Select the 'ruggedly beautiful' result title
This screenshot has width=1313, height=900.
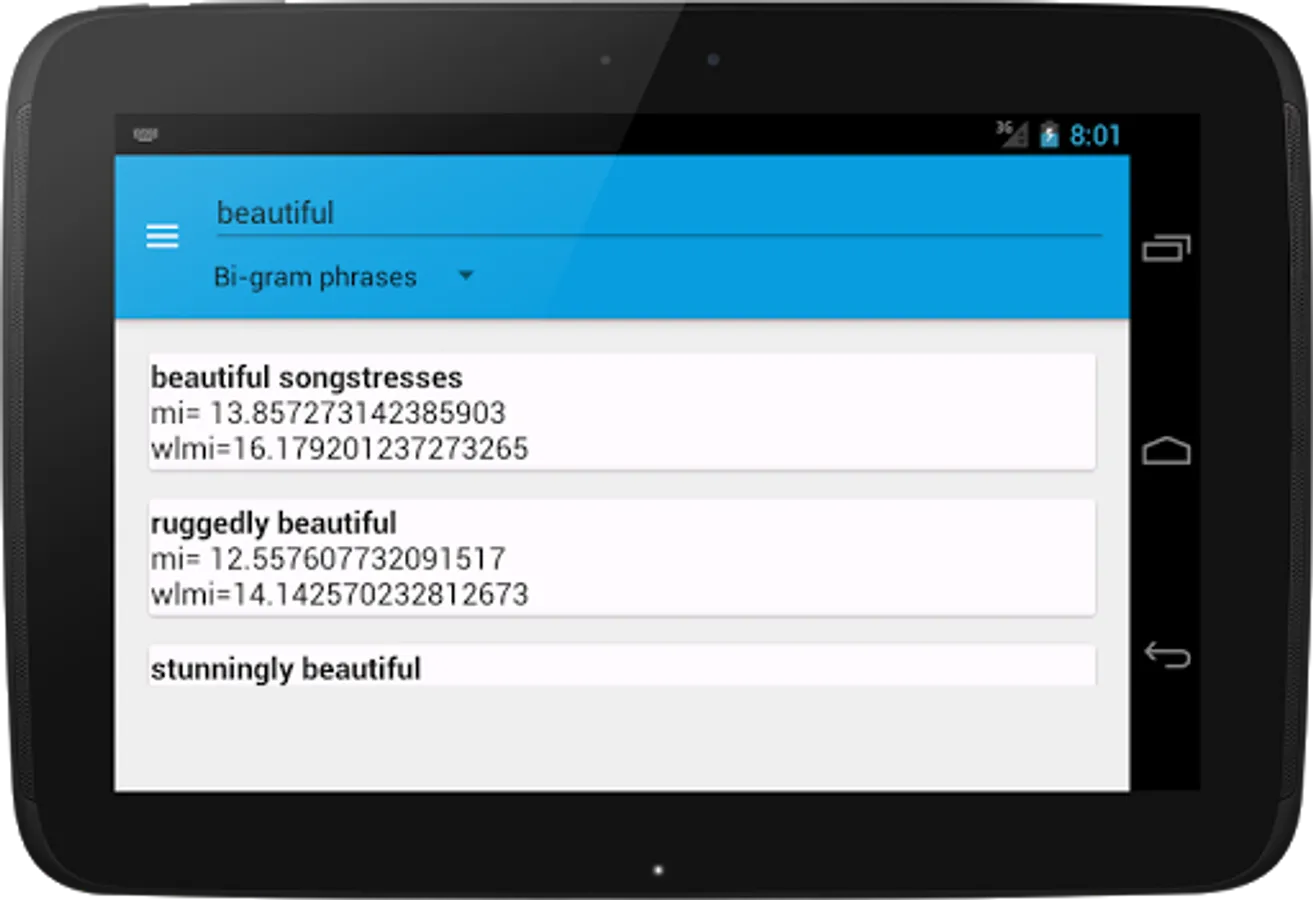tap(274, 523)
